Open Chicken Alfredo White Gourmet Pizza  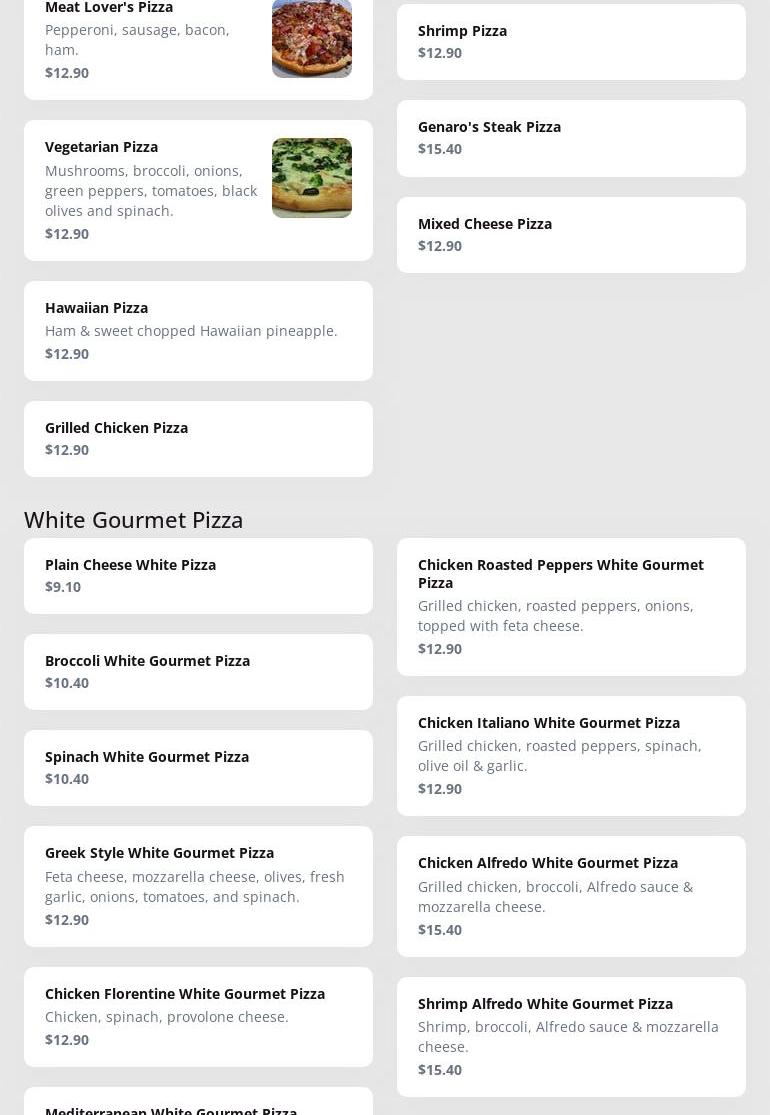pos(570,896)
